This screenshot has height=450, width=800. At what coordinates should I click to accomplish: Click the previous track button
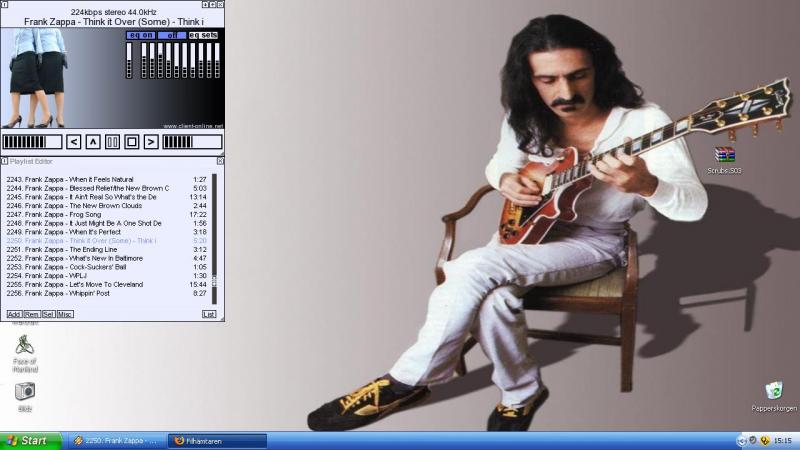pos(74,142)
